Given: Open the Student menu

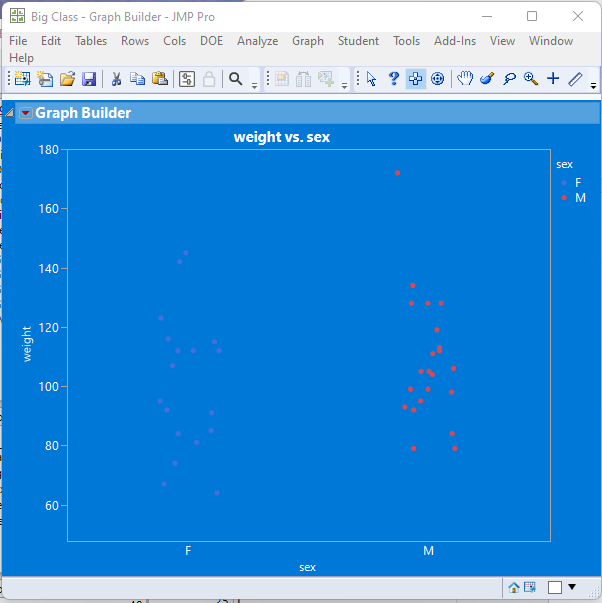Looking at the screenshot, I should 358,41.
